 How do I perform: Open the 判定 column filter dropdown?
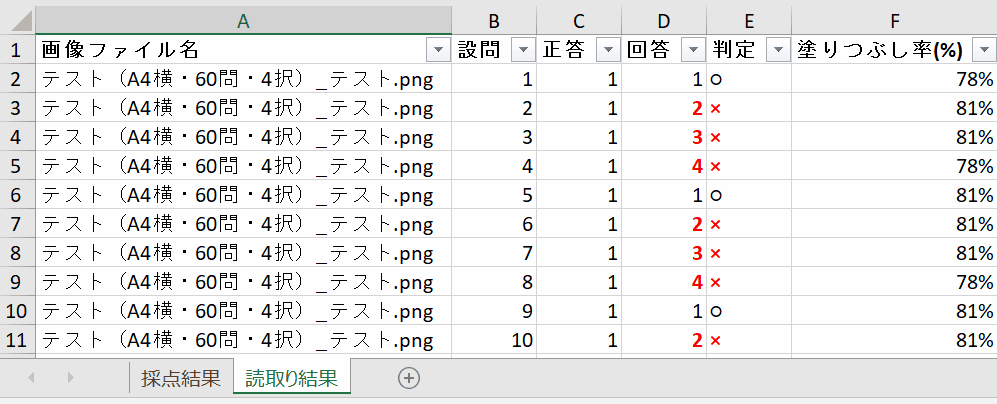point(776,50)
